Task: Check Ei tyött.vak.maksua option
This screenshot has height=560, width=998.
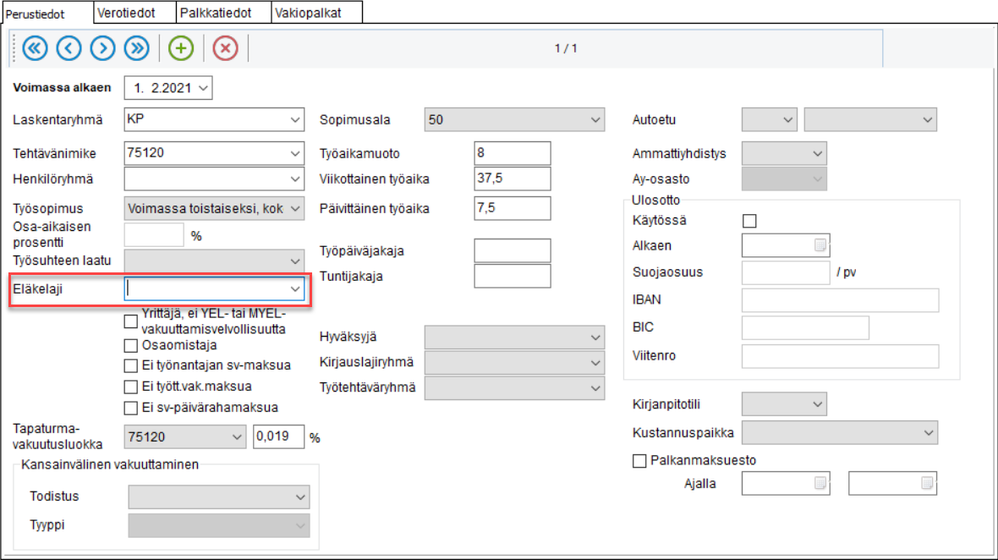Action: tap(130, 387)
